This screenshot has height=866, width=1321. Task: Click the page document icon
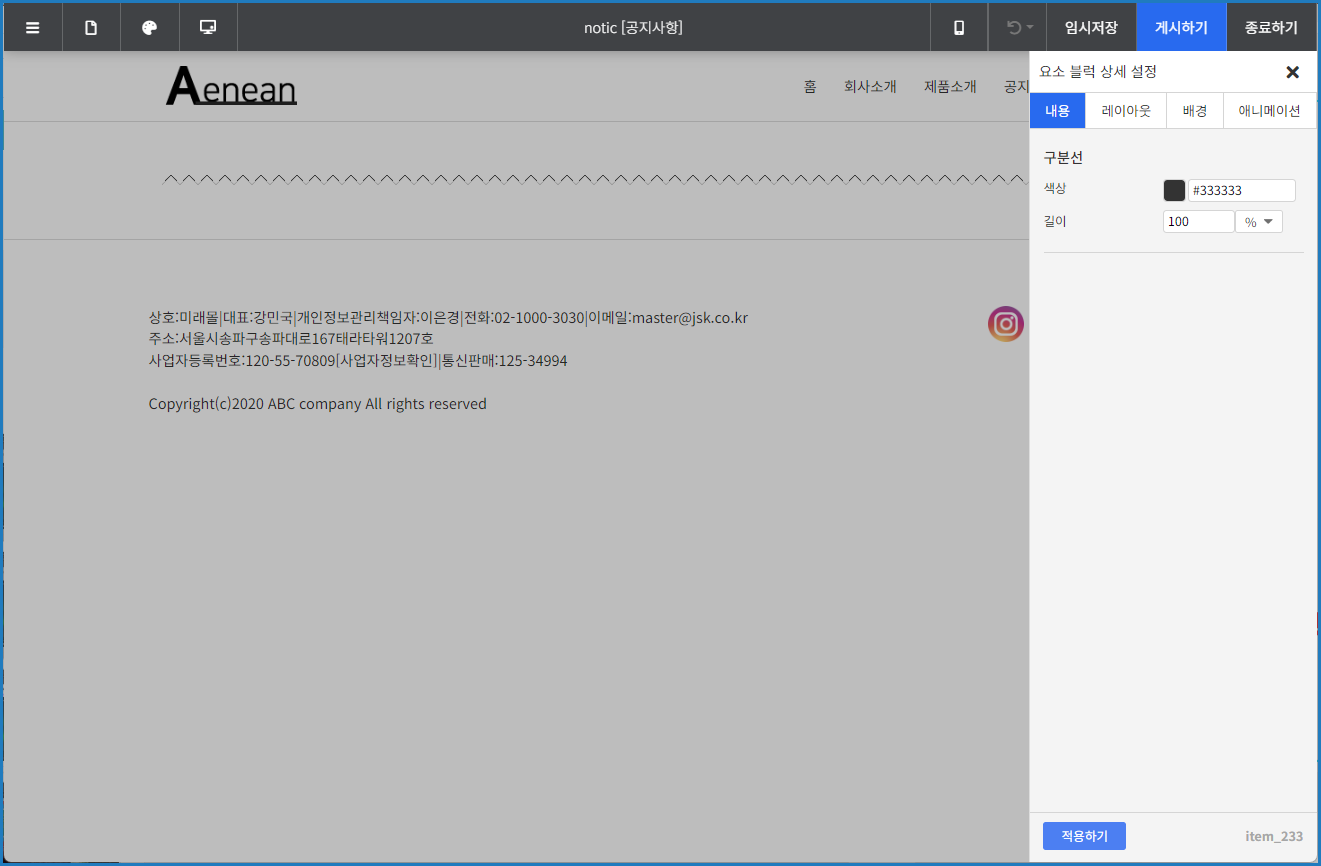91,28
